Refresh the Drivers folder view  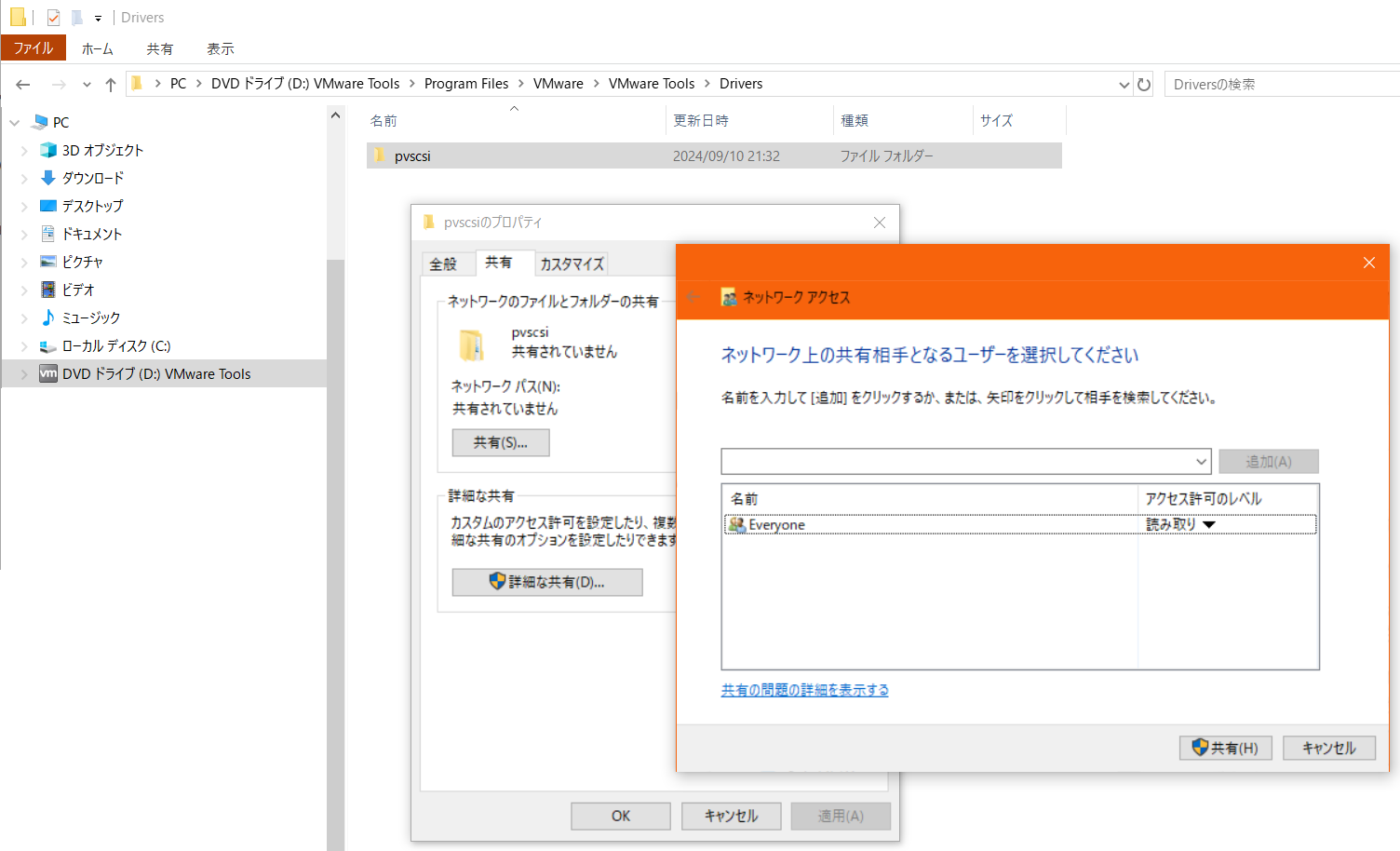pyautogui.click(x=1144, y=85)
